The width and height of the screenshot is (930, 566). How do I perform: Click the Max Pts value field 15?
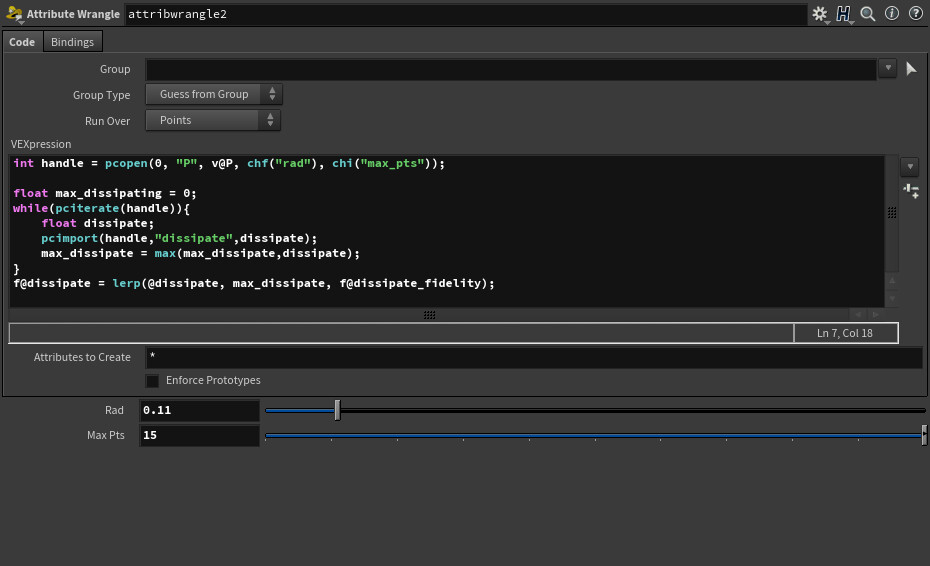[x=199, y=435]
